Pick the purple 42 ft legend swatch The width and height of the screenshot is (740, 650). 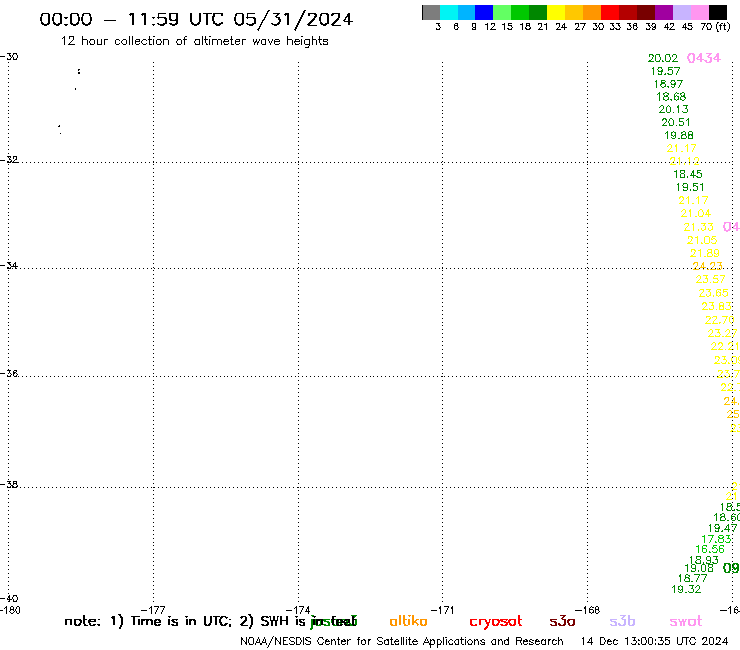664,12
